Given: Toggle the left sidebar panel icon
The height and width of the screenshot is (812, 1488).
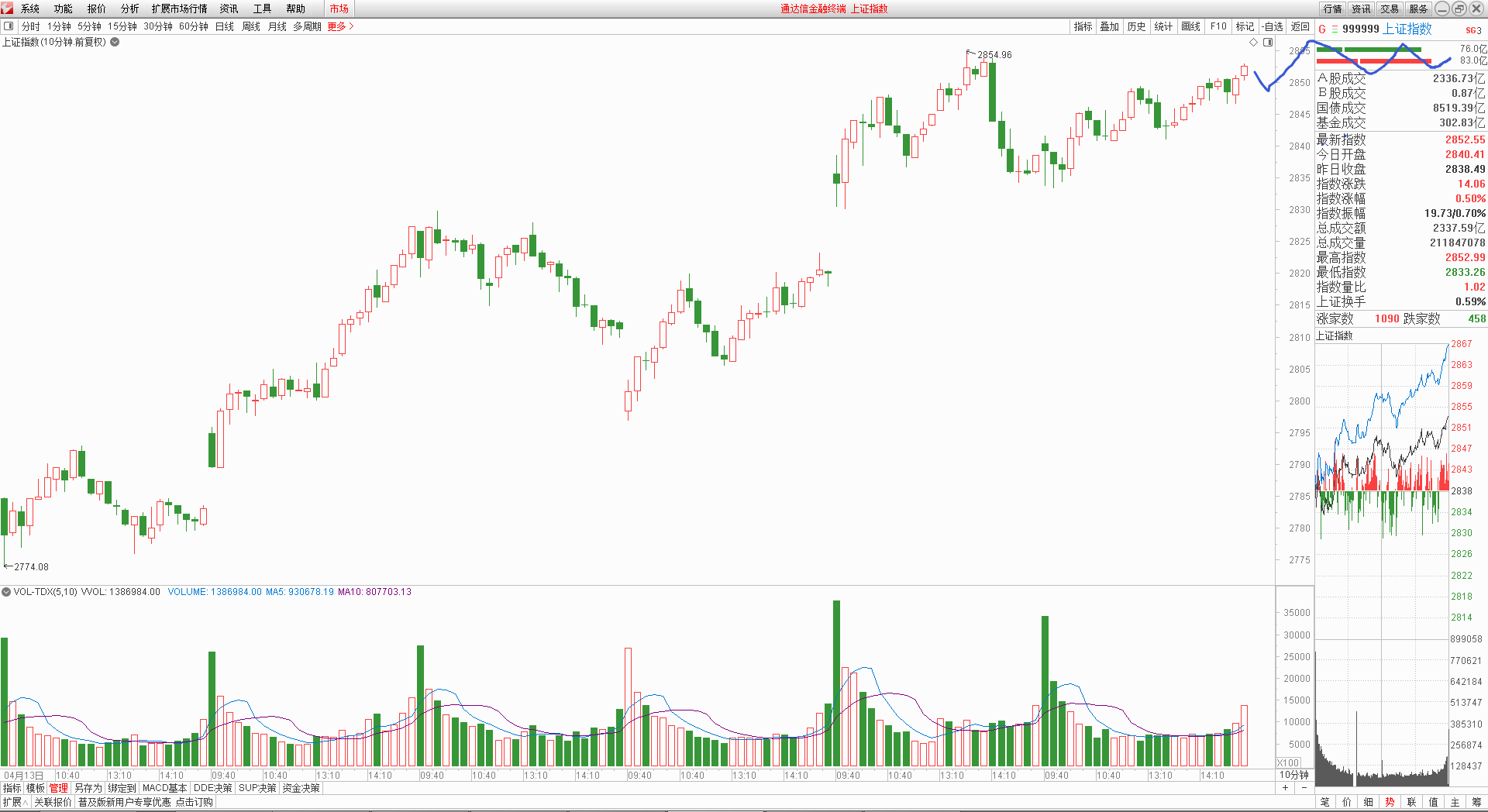Looking at the screenshot, I should [x=9, y=26].
